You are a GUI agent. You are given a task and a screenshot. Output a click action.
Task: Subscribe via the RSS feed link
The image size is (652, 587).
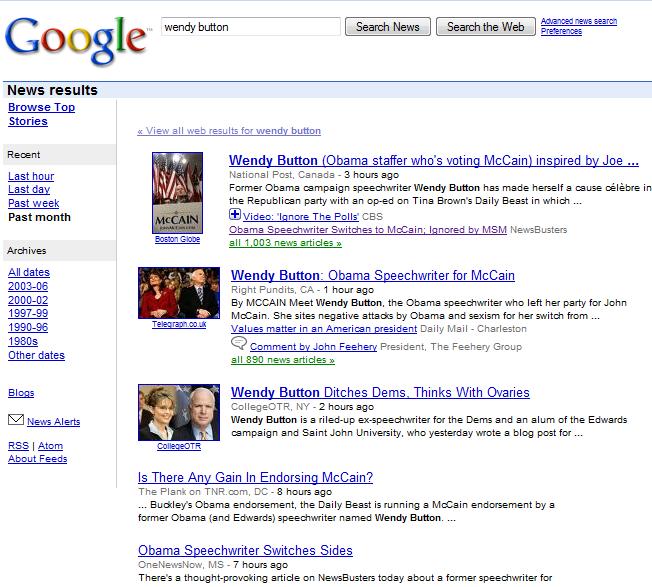[18, 446]
